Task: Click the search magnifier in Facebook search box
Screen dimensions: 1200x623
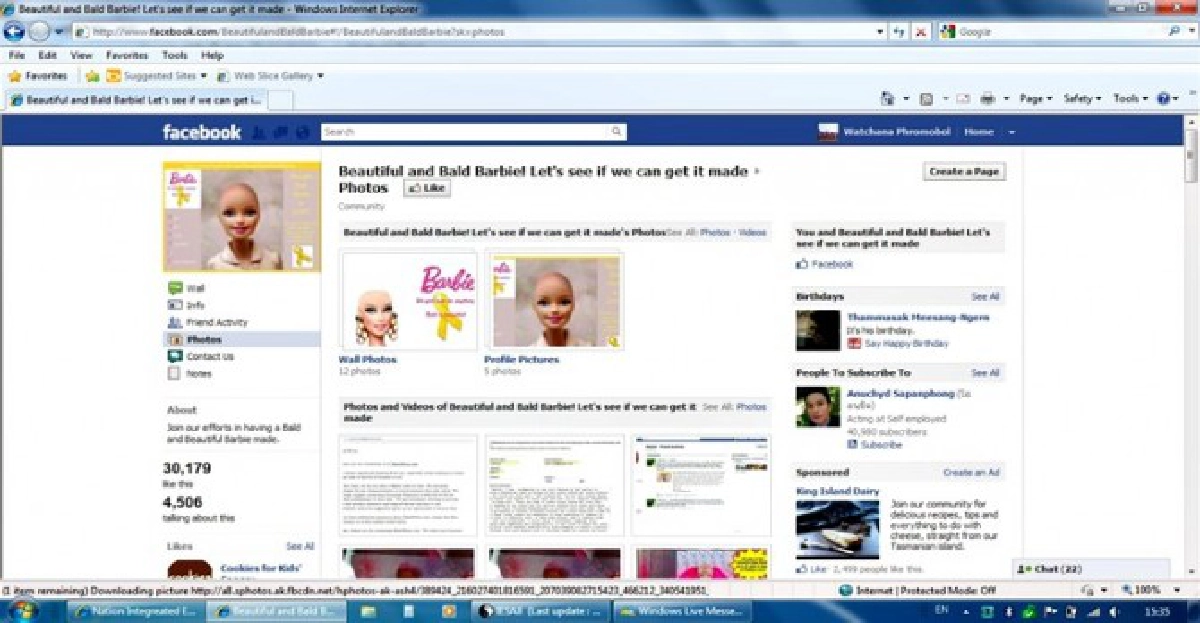Action: (617, 132)
